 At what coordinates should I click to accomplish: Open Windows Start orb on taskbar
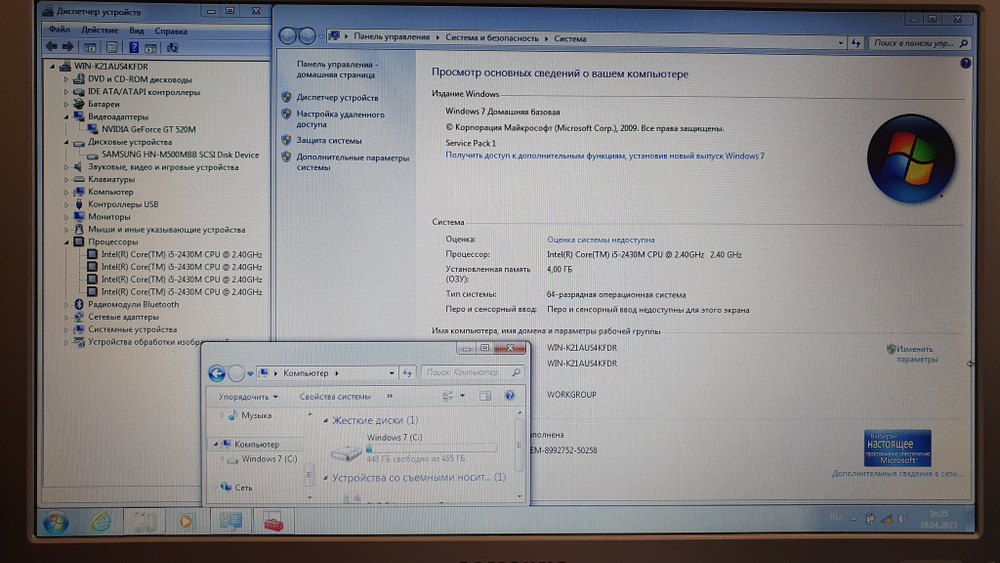click(x=56, y=522)
